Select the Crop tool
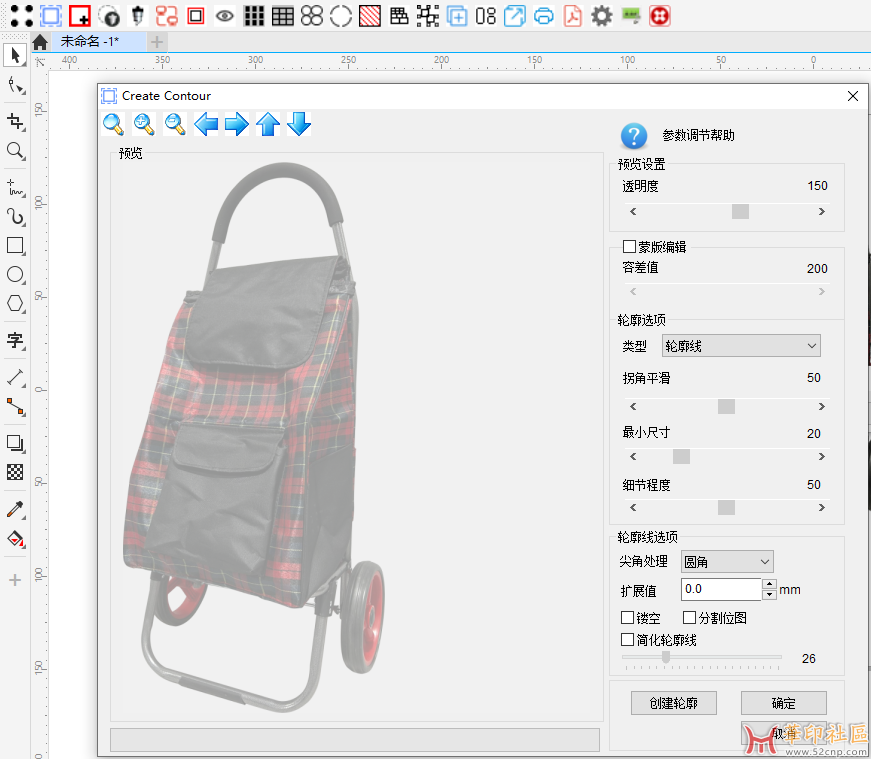The height and width of the screenshot is (759, 871). [x=15, y=122]
